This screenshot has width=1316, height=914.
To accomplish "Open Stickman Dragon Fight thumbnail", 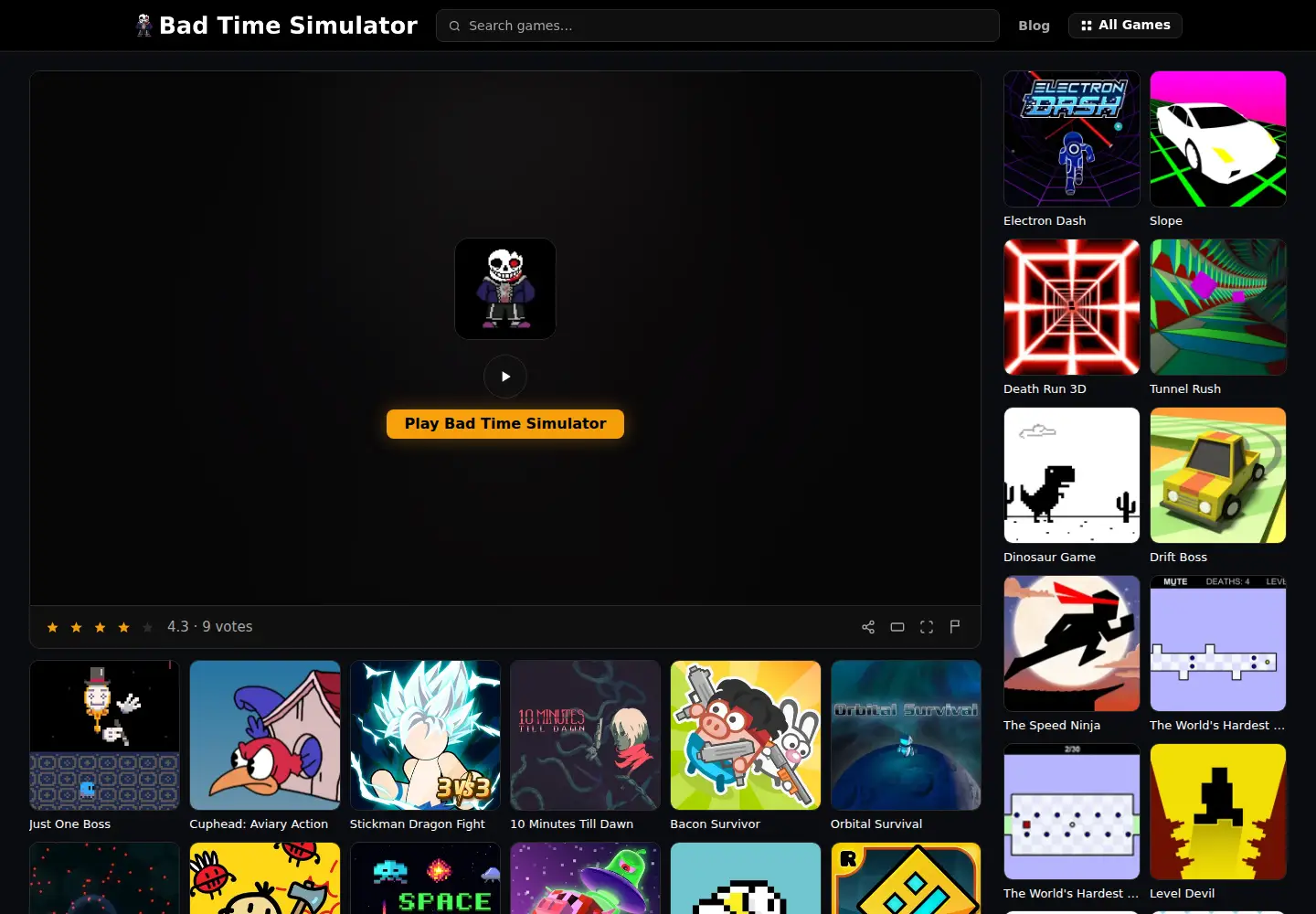I will [x=425, y=736].
